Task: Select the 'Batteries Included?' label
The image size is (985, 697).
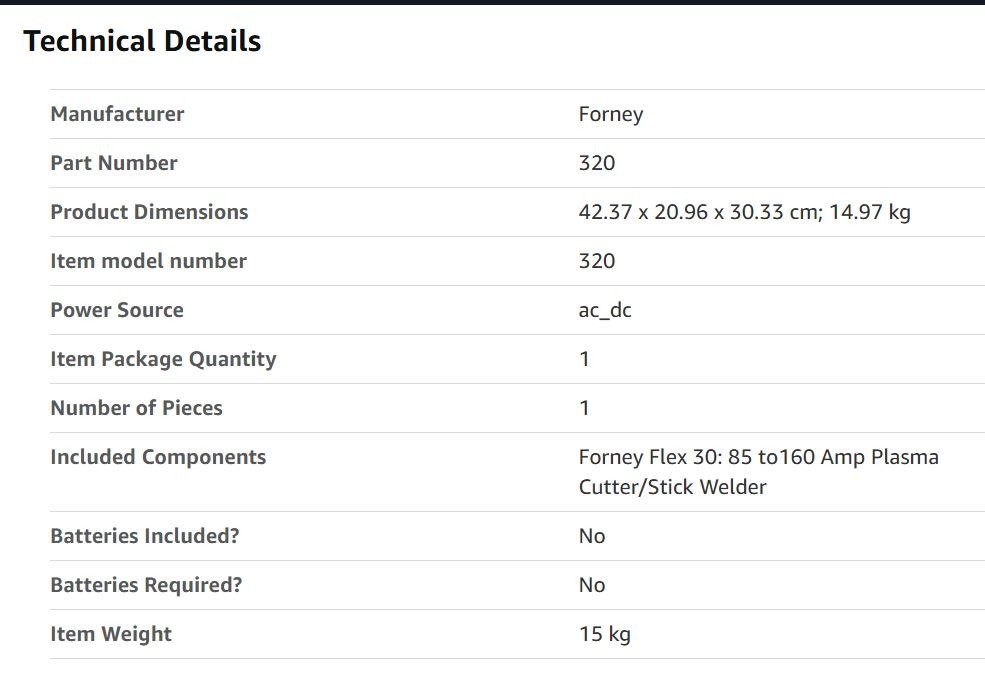Action: pos(145,536)
